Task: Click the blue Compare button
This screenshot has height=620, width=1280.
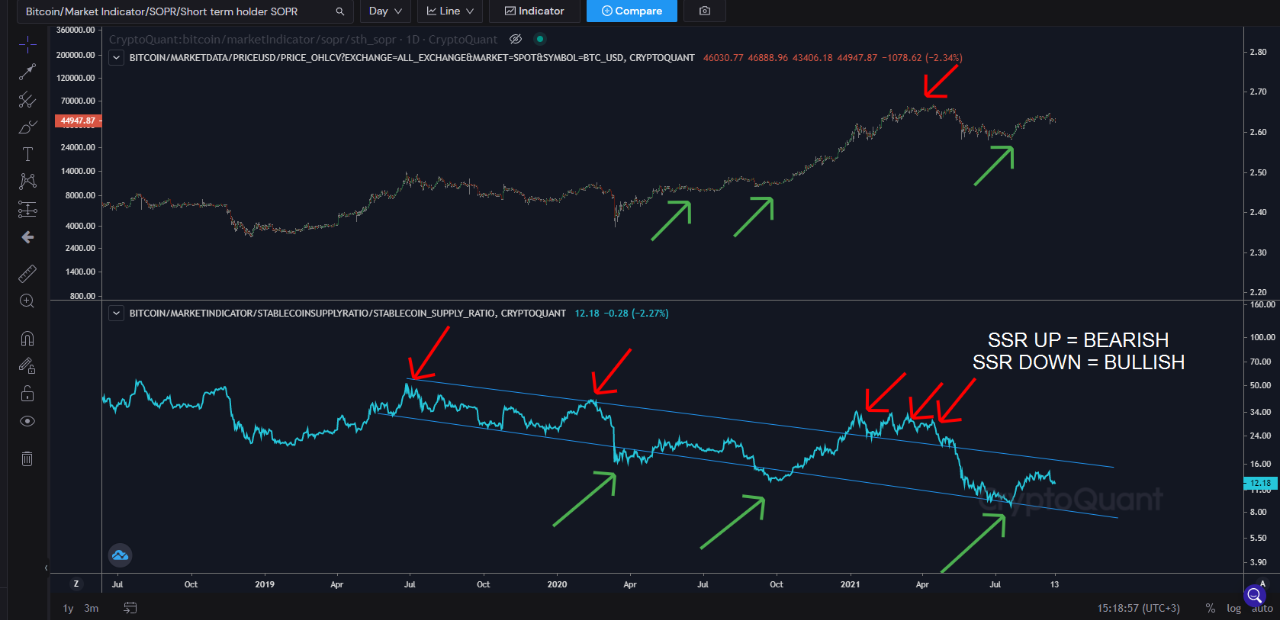Action: pyautogui.click(x=631, y=11)
